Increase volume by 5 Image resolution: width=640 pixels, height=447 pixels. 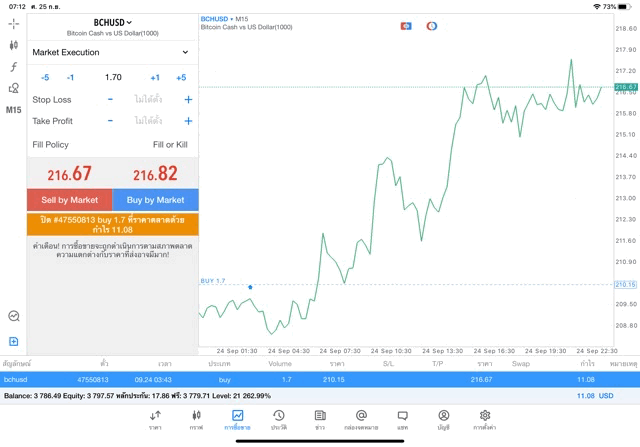(181, 78)
